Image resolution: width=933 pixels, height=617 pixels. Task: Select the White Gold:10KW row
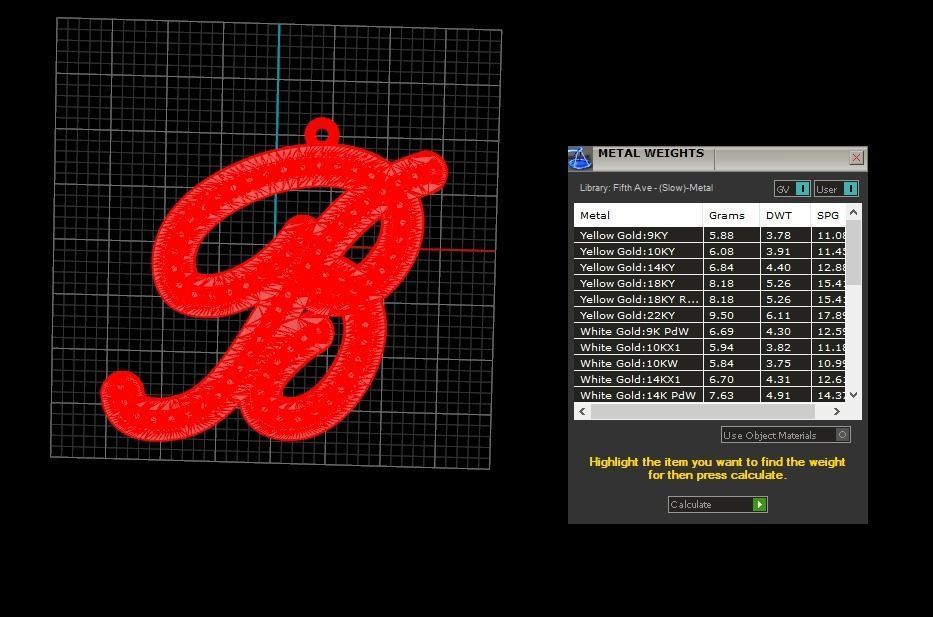point(709,363)
